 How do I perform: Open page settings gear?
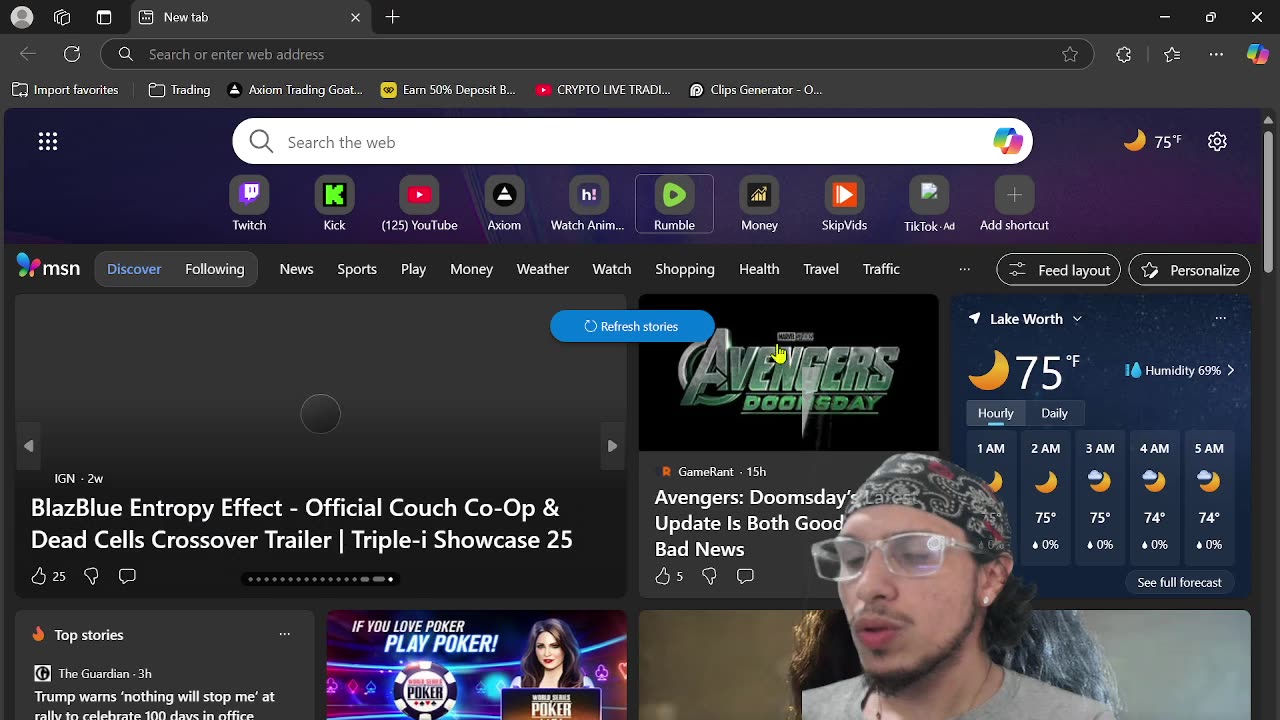pyautogui.click(x=1217, y=142)
